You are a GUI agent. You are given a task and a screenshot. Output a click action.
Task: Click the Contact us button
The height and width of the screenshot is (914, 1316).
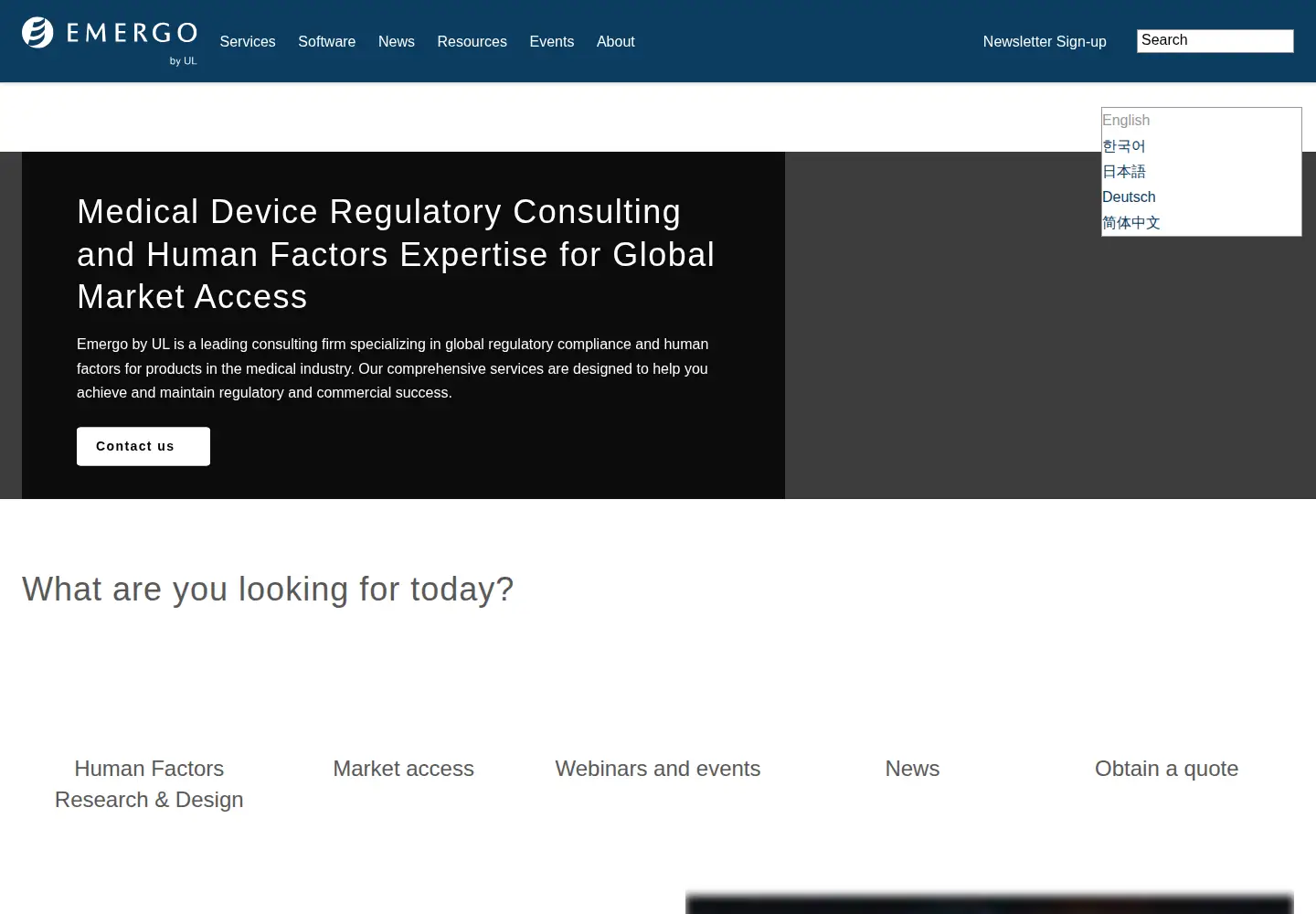coord(143,446)
